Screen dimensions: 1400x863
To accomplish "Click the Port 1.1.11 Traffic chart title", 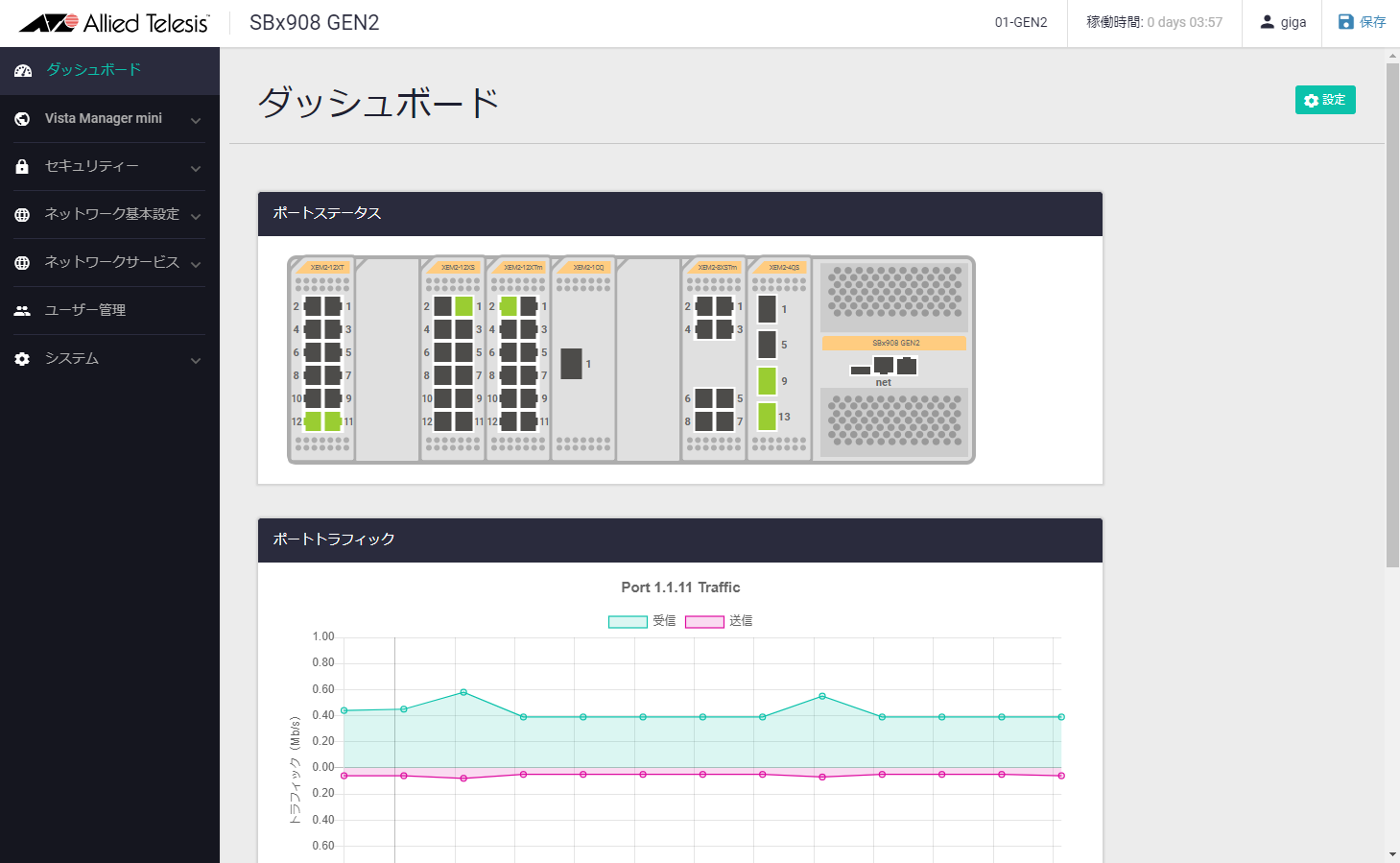I will (680, 587).
